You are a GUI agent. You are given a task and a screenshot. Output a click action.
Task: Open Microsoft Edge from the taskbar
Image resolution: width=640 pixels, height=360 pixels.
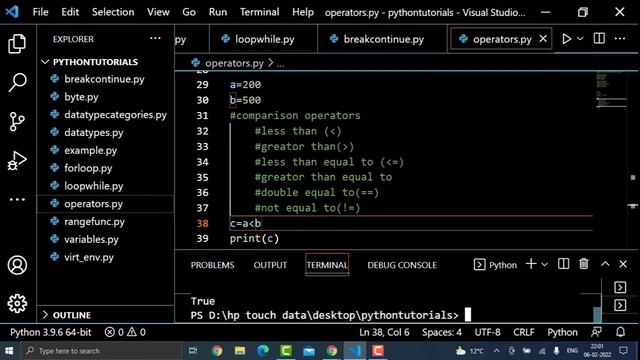point(263,351)
